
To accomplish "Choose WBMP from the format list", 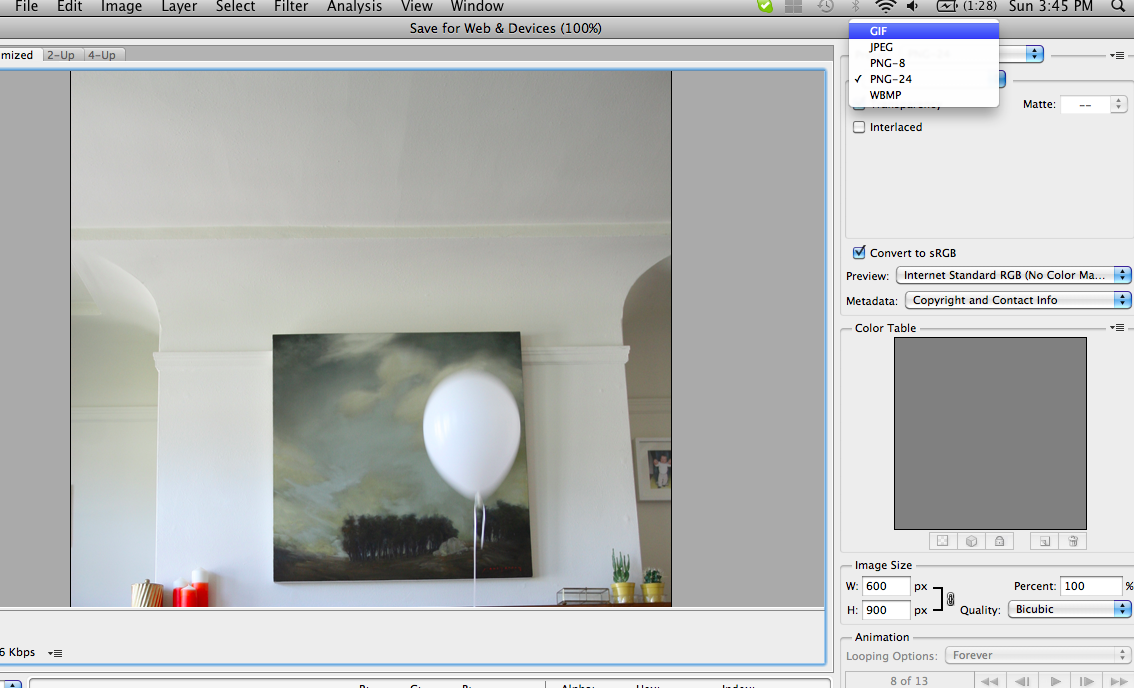I will point(924,95).
